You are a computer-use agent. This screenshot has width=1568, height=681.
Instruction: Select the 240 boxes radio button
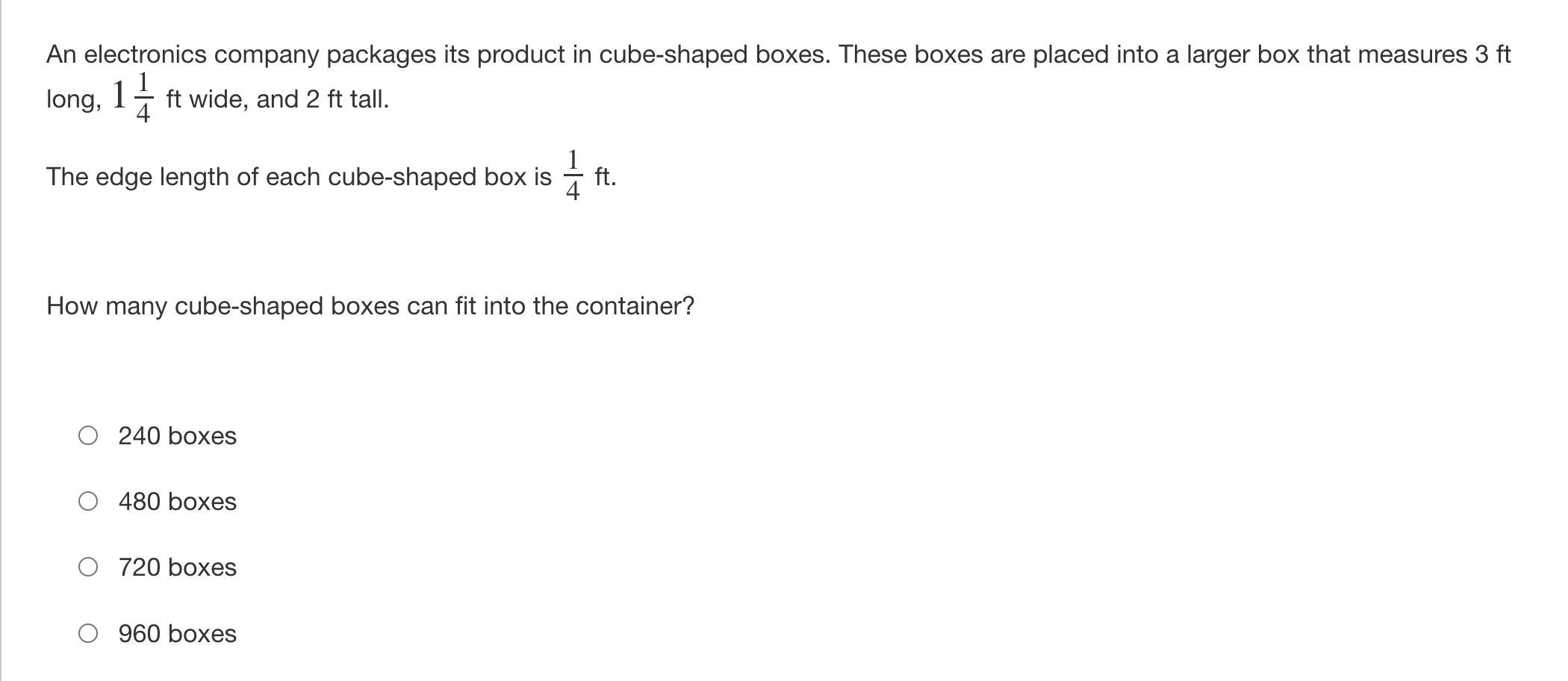click(88, 435)
